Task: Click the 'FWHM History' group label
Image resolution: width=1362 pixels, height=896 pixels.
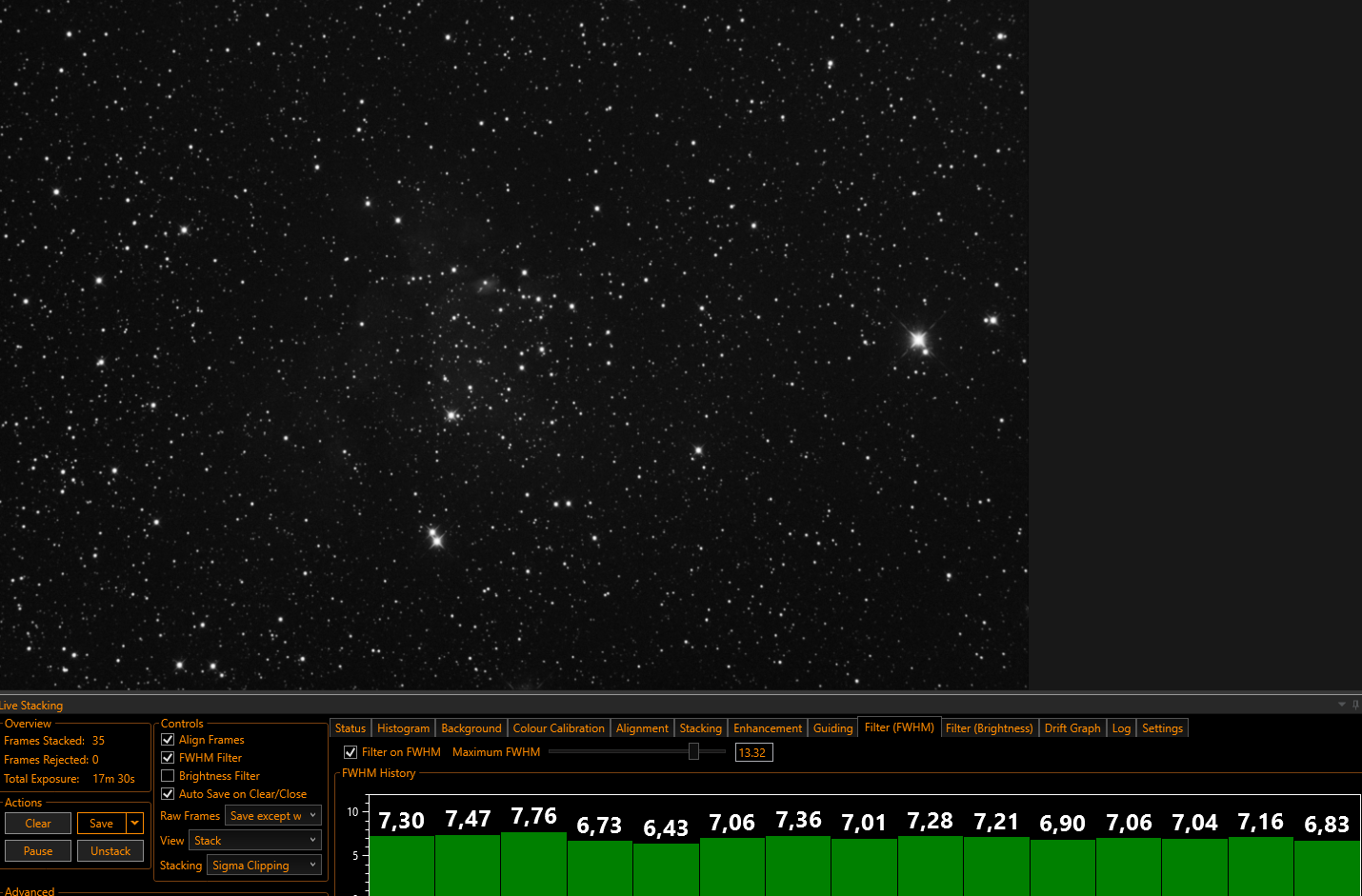Action: pos(379,773)
